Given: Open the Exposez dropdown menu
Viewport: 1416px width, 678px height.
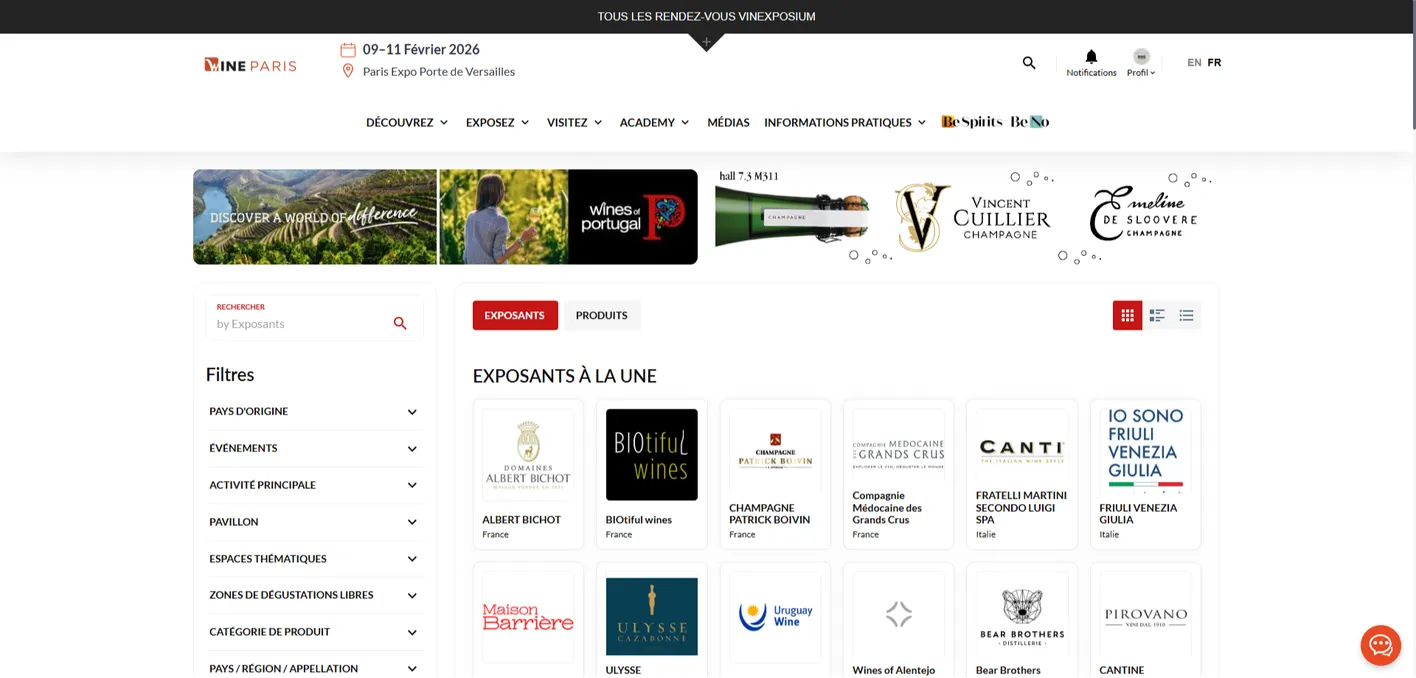Looking at the screenshot, I should [x=497, y=122].
